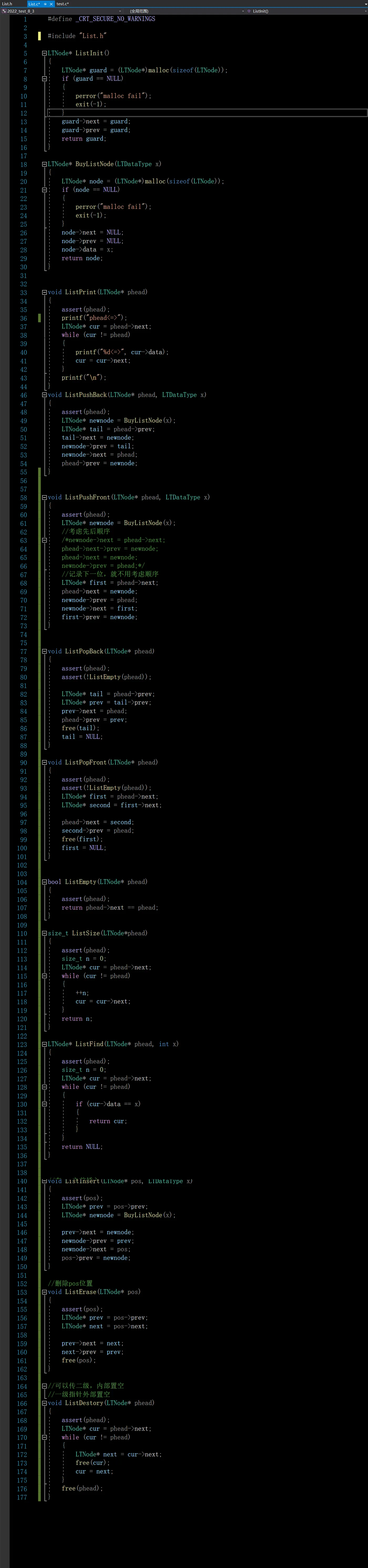The height and width of the screenshot is (1568, 368).
Task: Click the #define _CRT_SECURE_NO_WARNINGS line
Action: coord(101,19)
